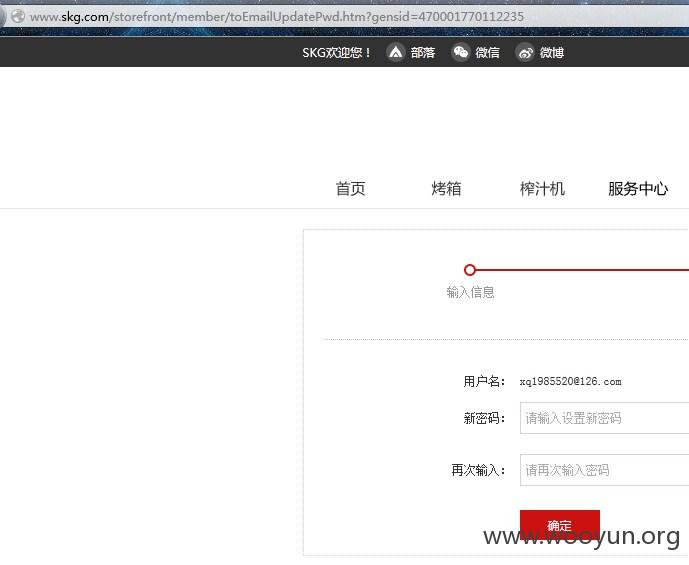This screenshot has width=689, height=565.
Task: Open the 微博 Weibo icon
Action: (x=525, y=53)
